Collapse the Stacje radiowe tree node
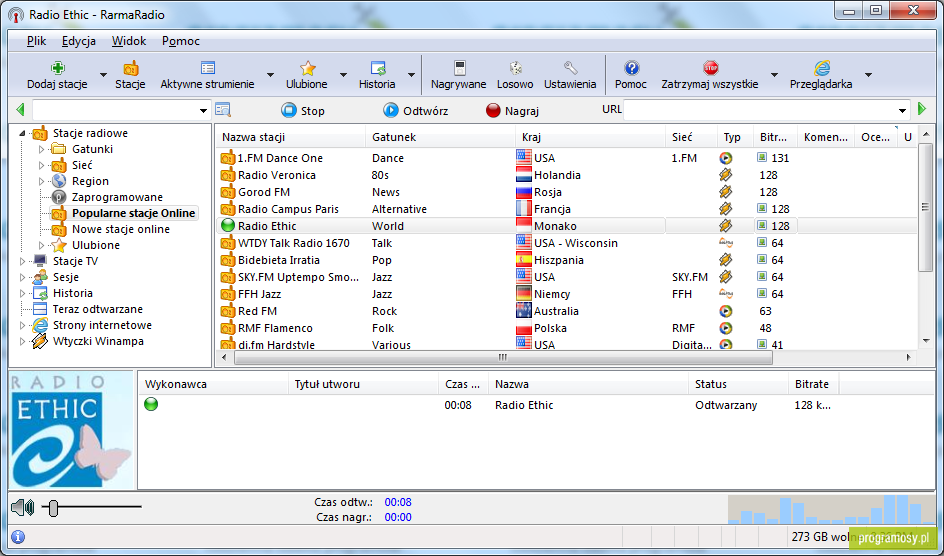This screenshot has height=556, width=944. (23, 133)
